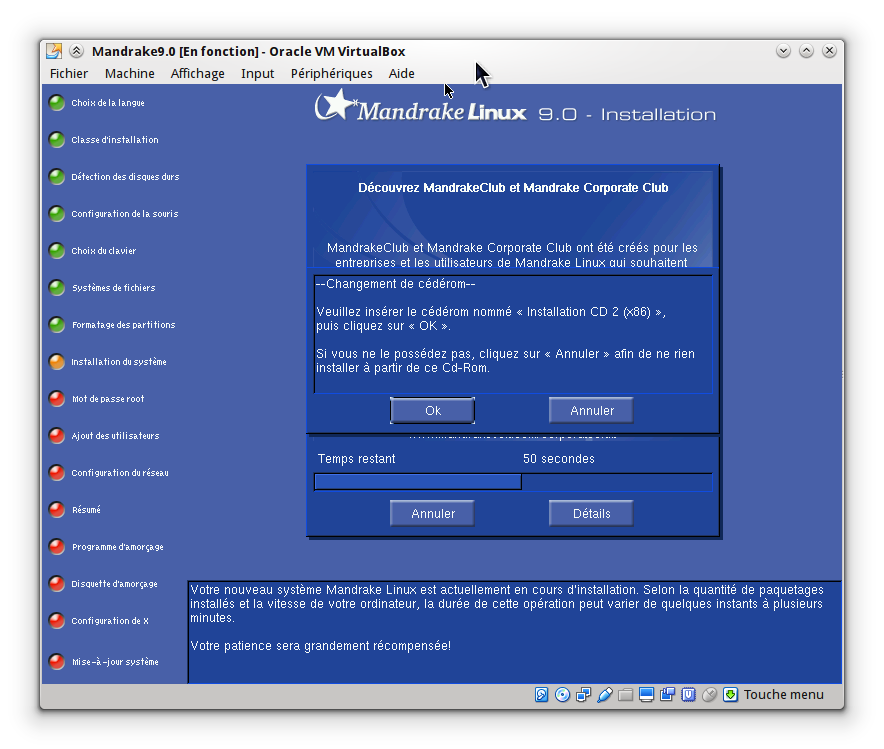Maximize the VirtualBox window
This screenshot has height=749, width=884.
[806, 51]
